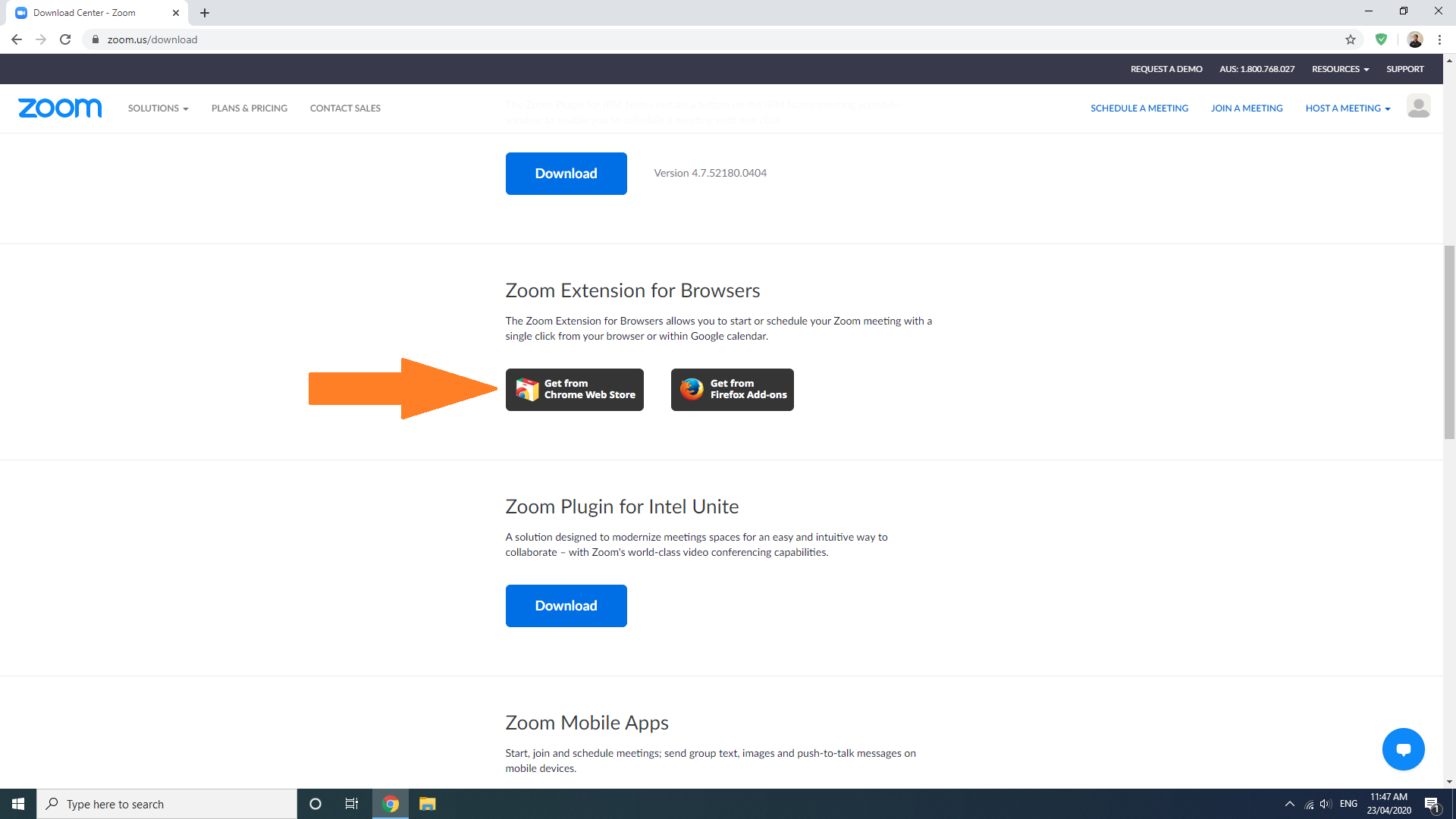Click Zoom Mobile Apps heading
1456x819 pixels.
point(587,723)
